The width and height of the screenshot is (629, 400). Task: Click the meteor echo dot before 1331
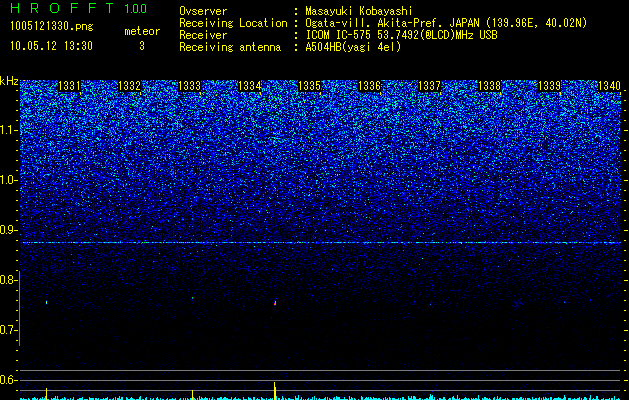[47, 302]
